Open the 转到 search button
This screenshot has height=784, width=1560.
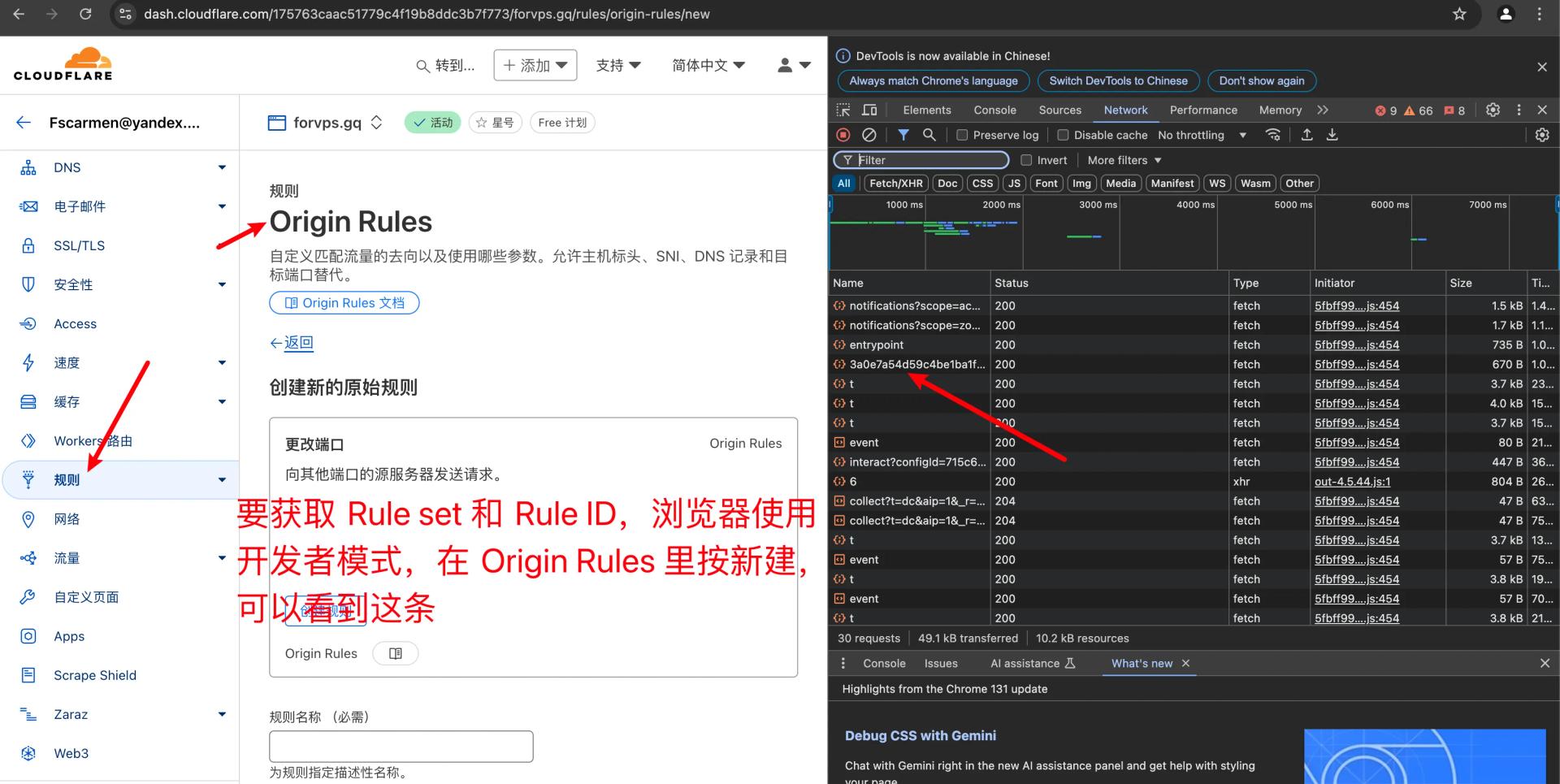pyautogui.click(x=445, y=65)
